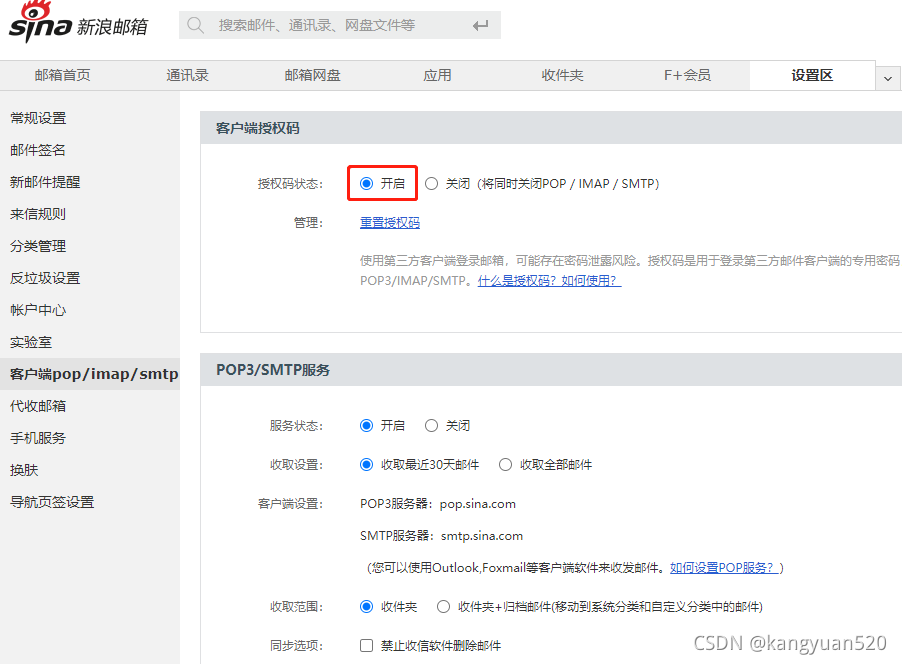This screenshot has width=902, height=664.
Task: Open 换肤 in the sidebar
Action: pos(24,470)
